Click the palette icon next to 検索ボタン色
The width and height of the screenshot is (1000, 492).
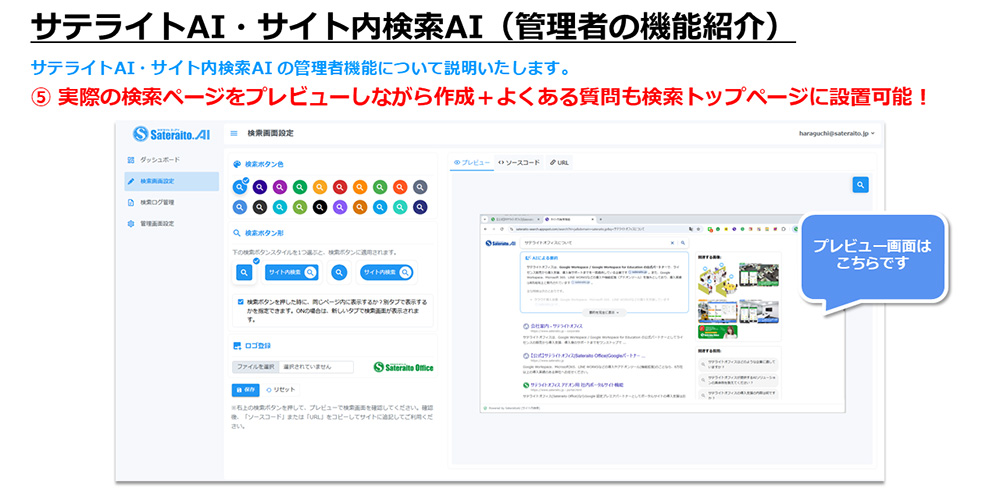click(237, 164)
